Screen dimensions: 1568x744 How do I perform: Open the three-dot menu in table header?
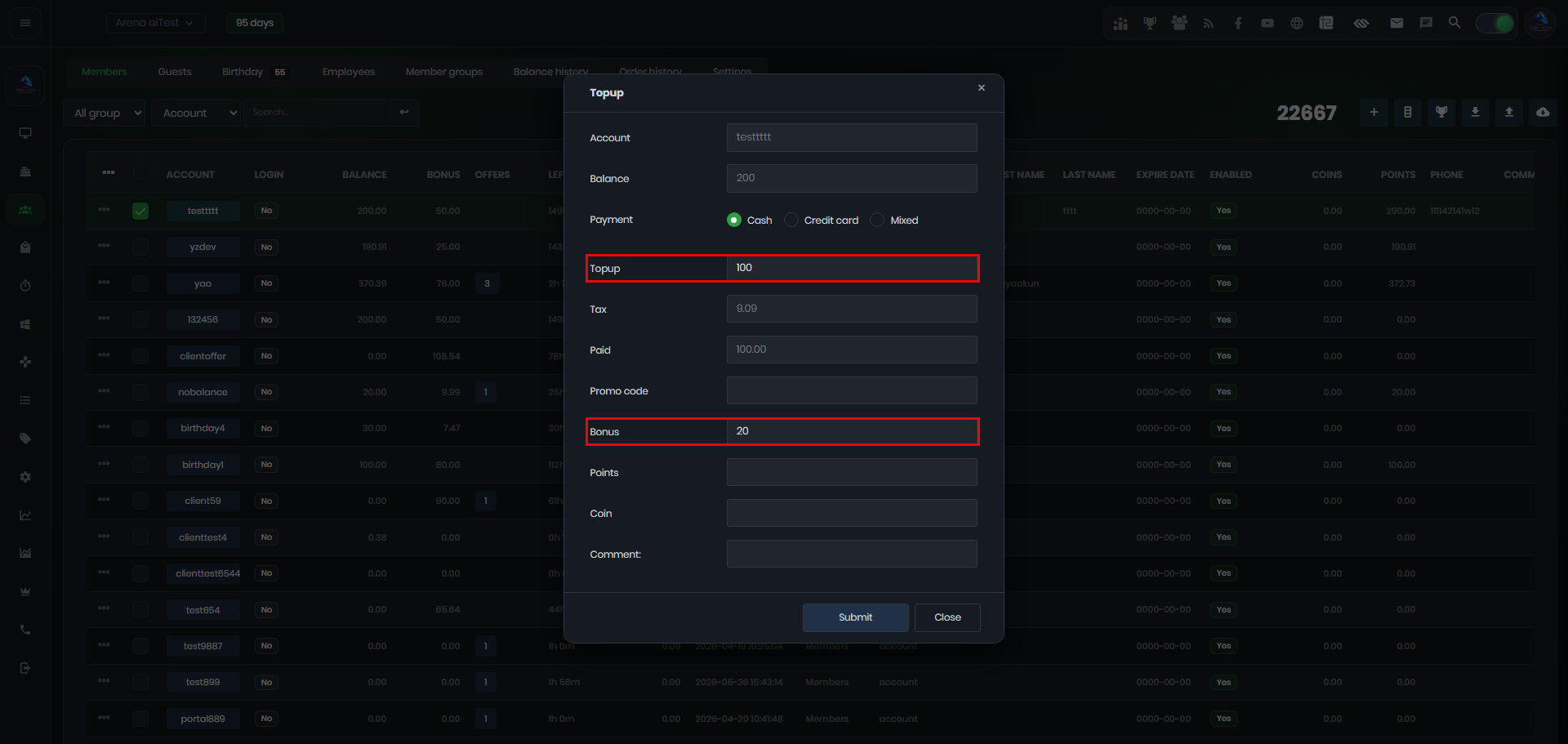(109, 172)
